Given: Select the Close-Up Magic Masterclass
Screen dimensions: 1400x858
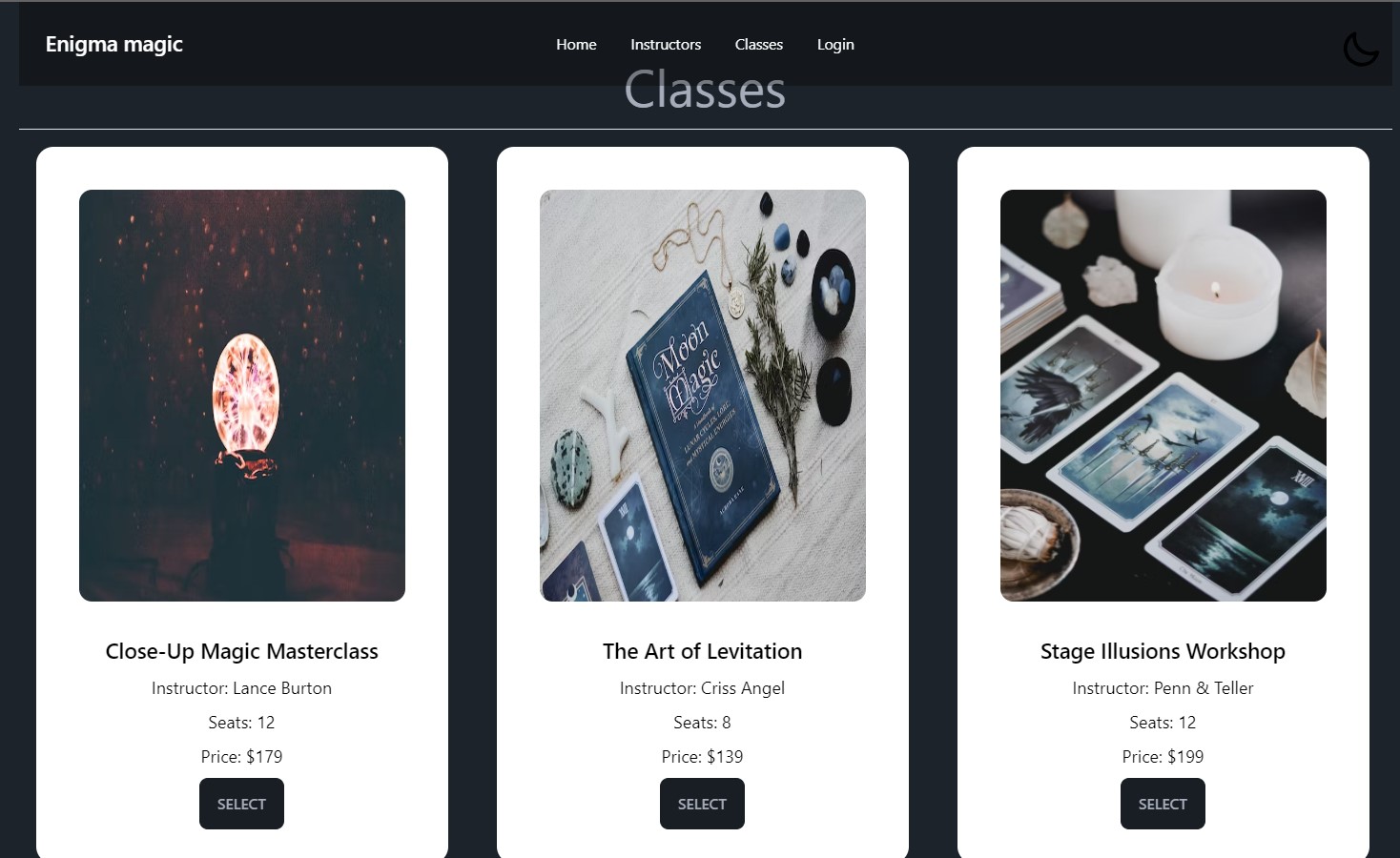Looking at the screenshot, I should click(x=241, y=804).
